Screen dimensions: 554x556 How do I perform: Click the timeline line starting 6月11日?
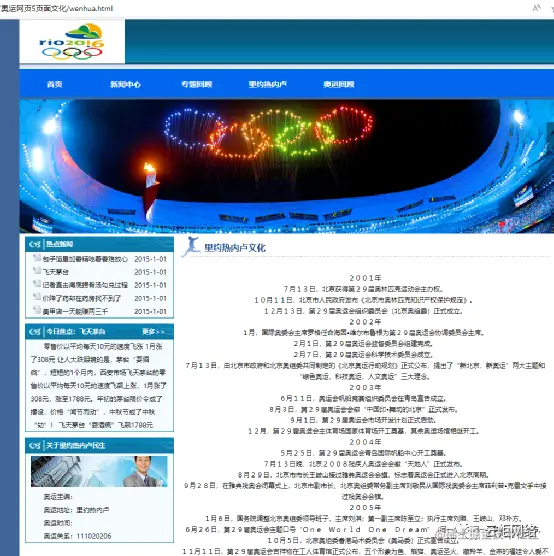[364, 399]
